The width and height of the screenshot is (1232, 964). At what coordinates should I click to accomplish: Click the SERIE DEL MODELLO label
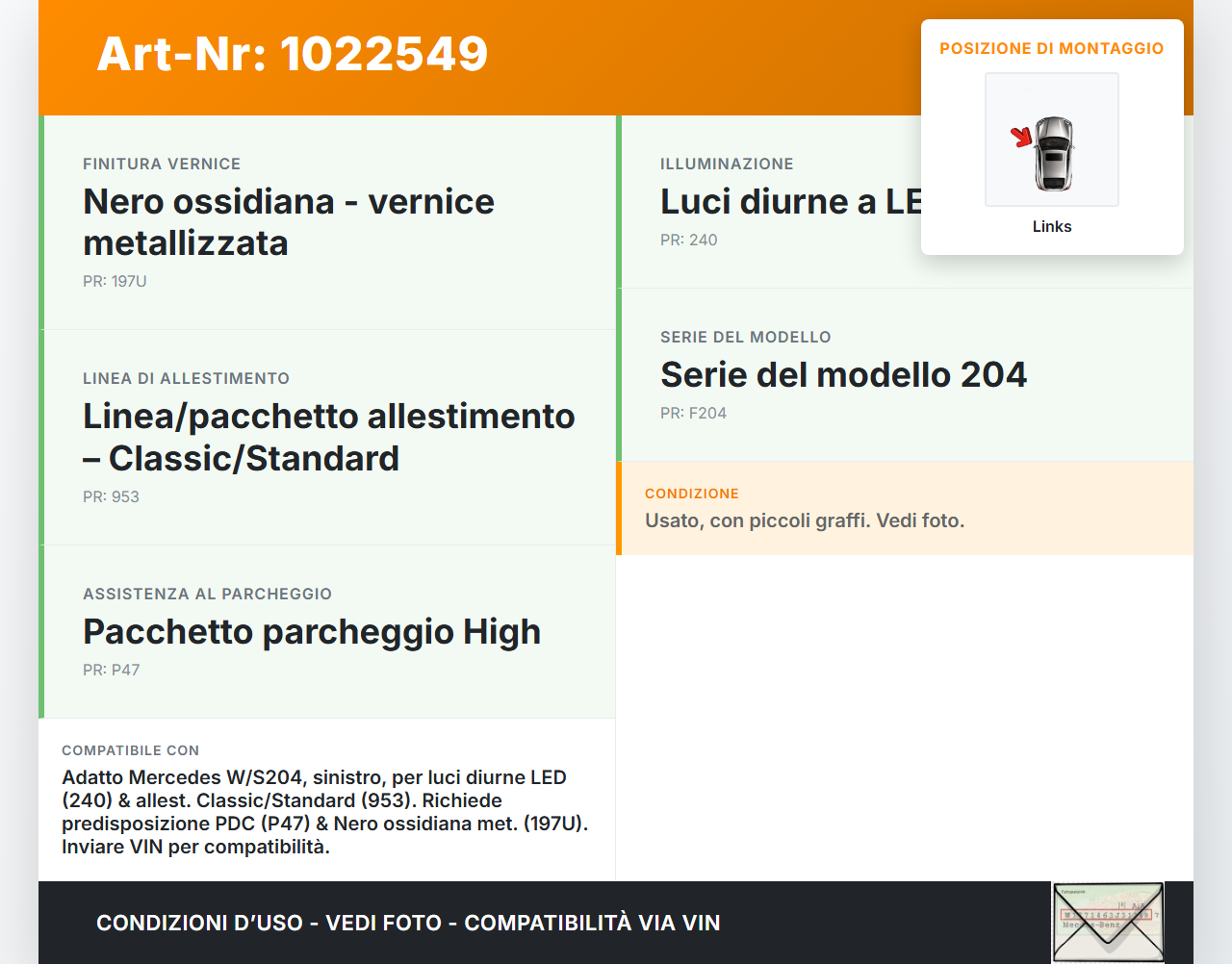point(746,337)
